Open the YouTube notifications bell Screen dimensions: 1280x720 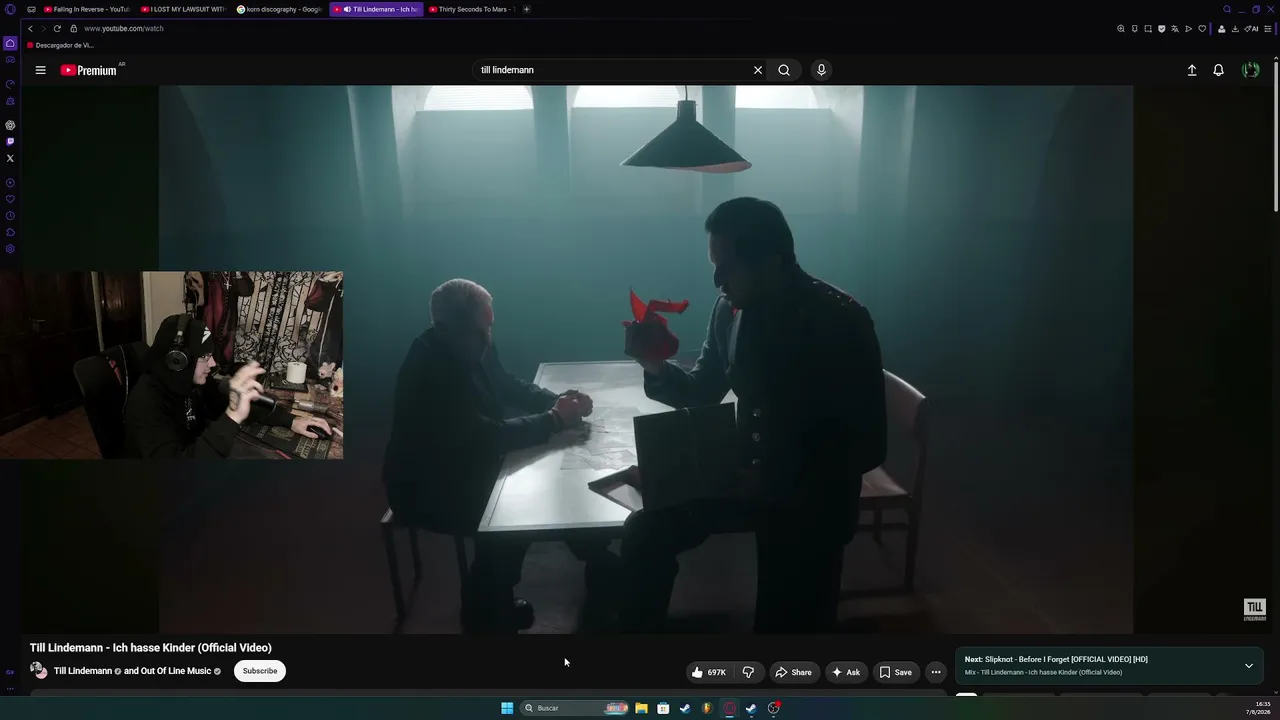tap(1218, 70)
